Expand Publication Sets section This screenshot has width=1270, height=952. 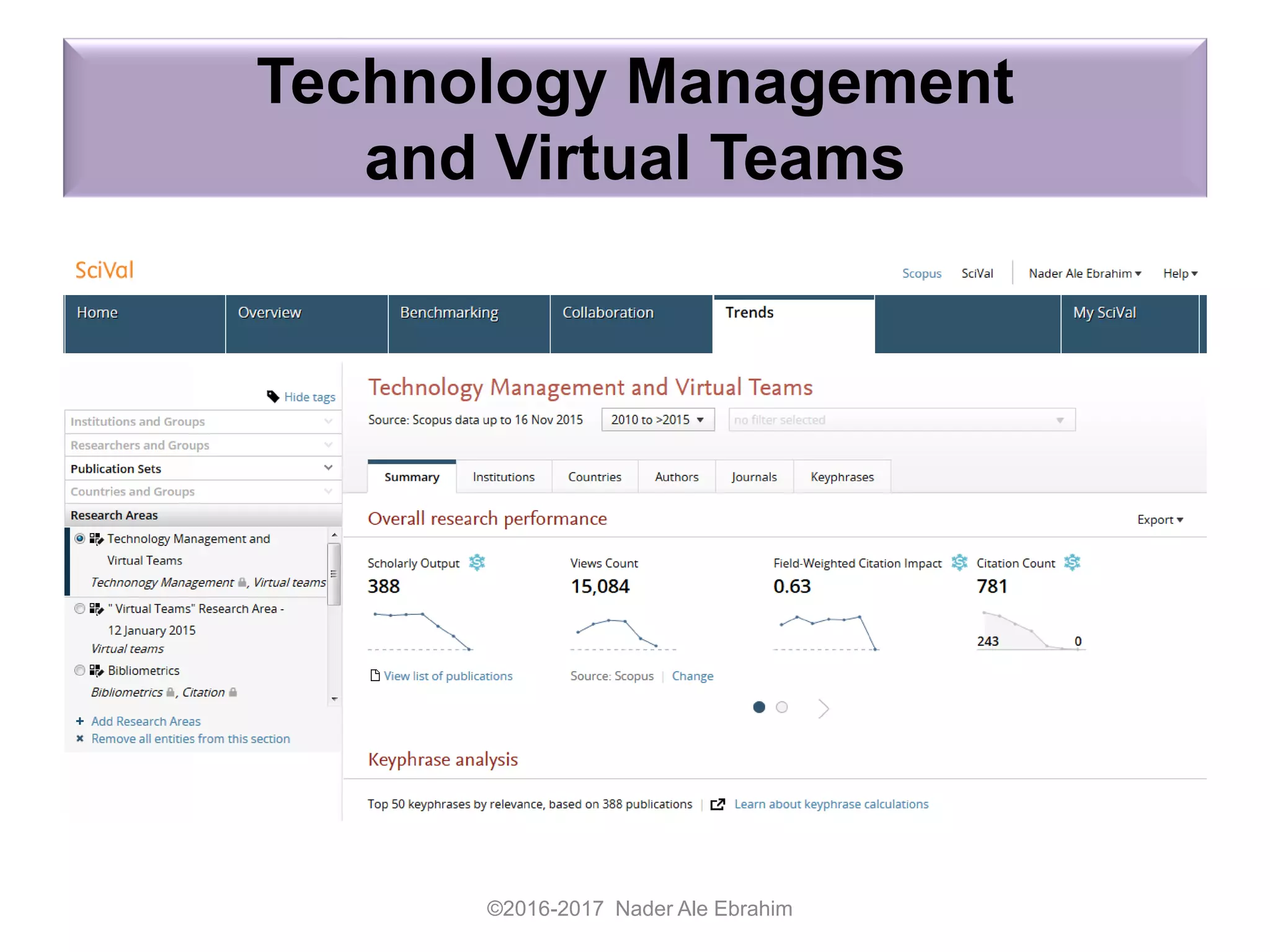(203, 469)
